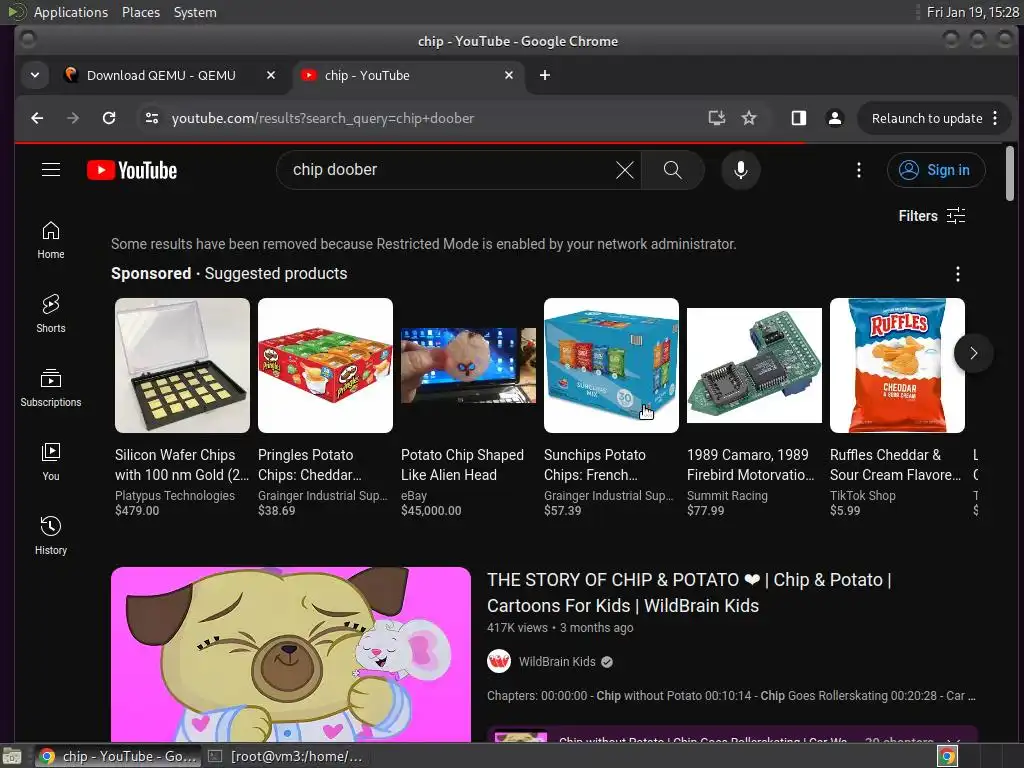Screen dimensions: 1024x768
Task: Click the $45,000.00 eBay price
Action: (431, 511)
